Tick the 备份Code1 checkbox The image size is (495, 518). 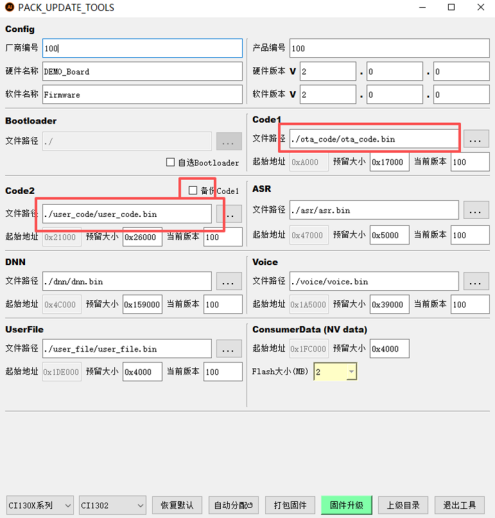coord(193,190)
